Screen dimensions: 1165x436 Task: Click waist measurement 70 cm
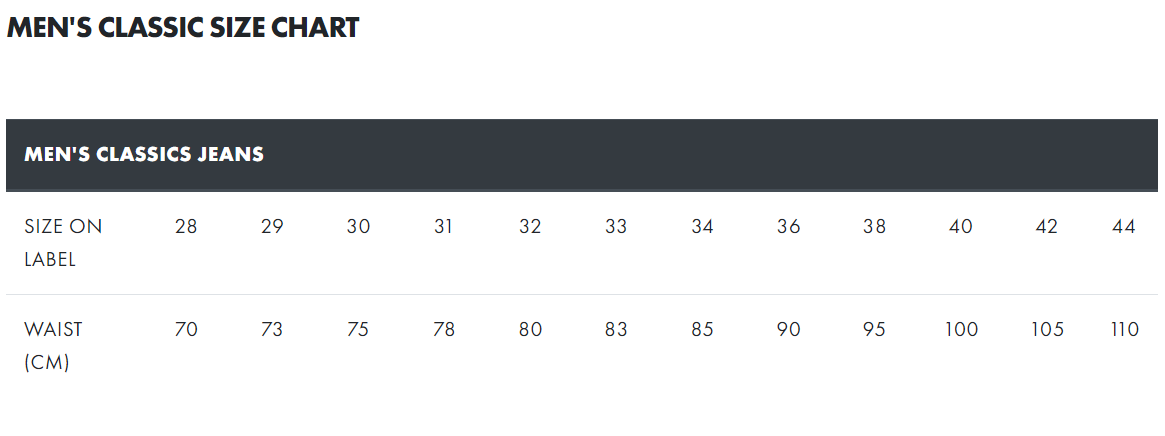pos(186,329)
